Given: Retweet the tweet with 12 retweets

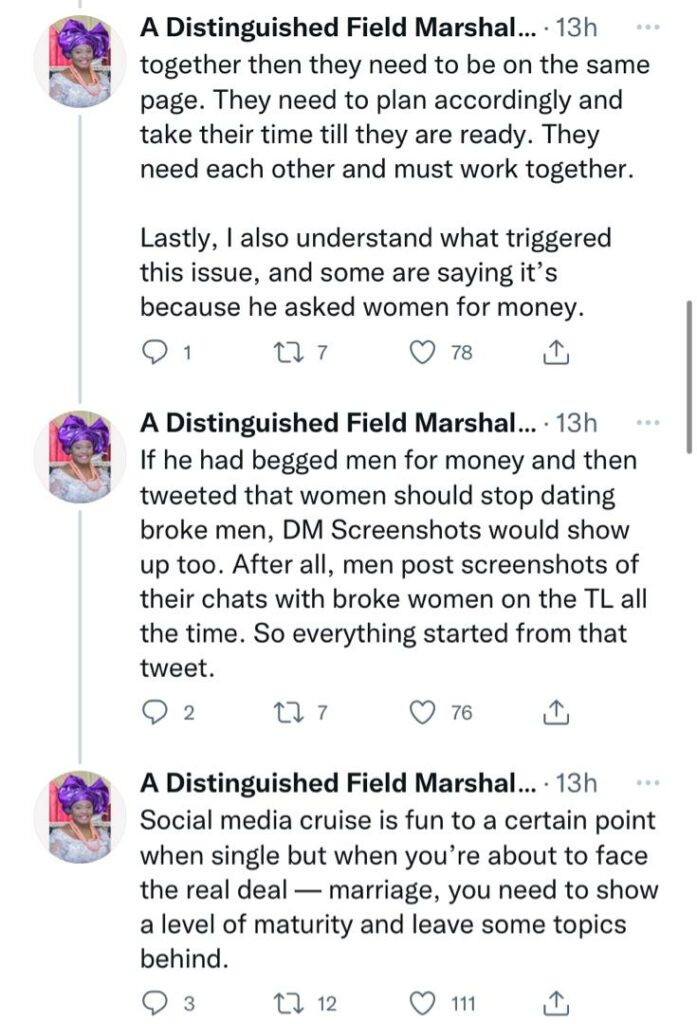Looking at the screenshot, I should click(x=287, y=1002).
